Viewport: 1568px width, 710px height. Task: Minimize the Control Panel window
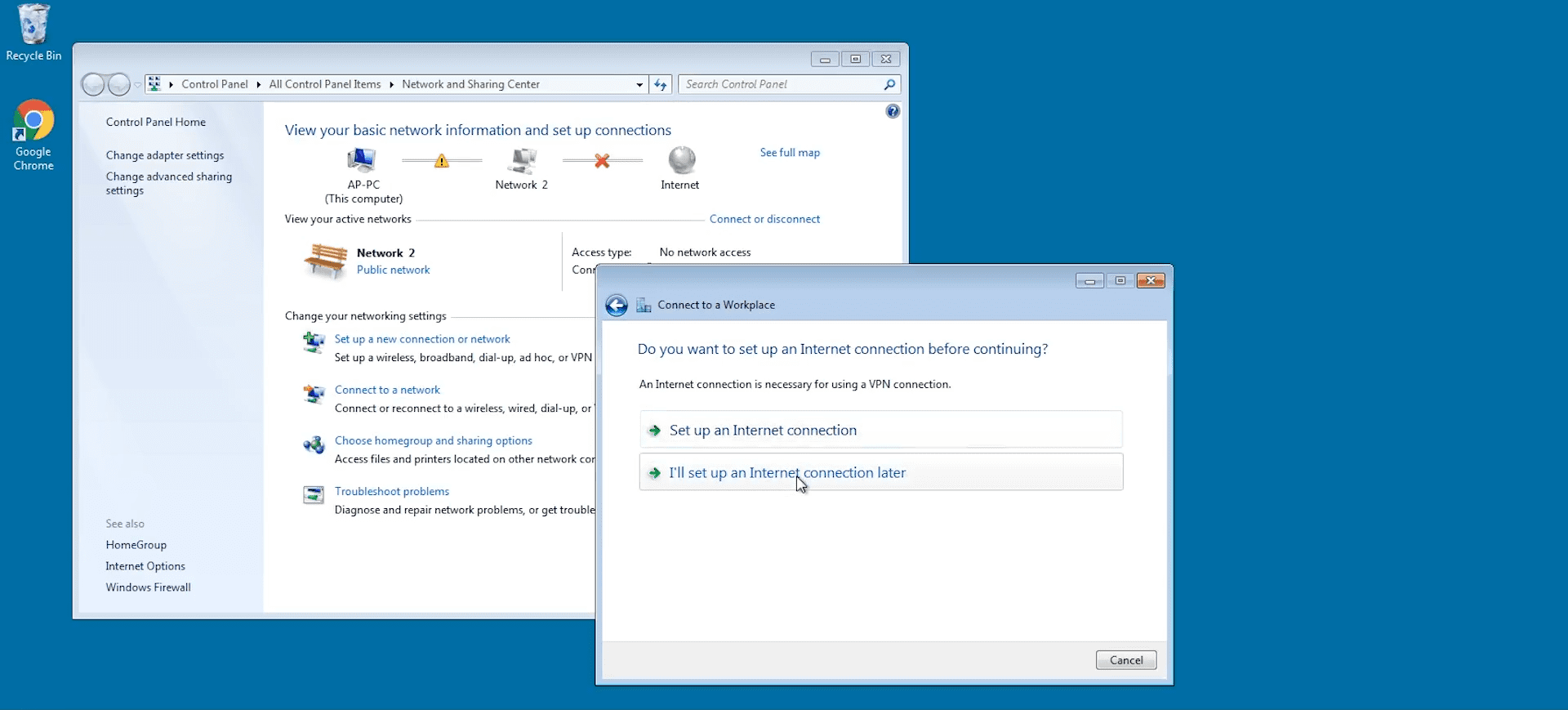pyautogui.click(x=825, y=59)
